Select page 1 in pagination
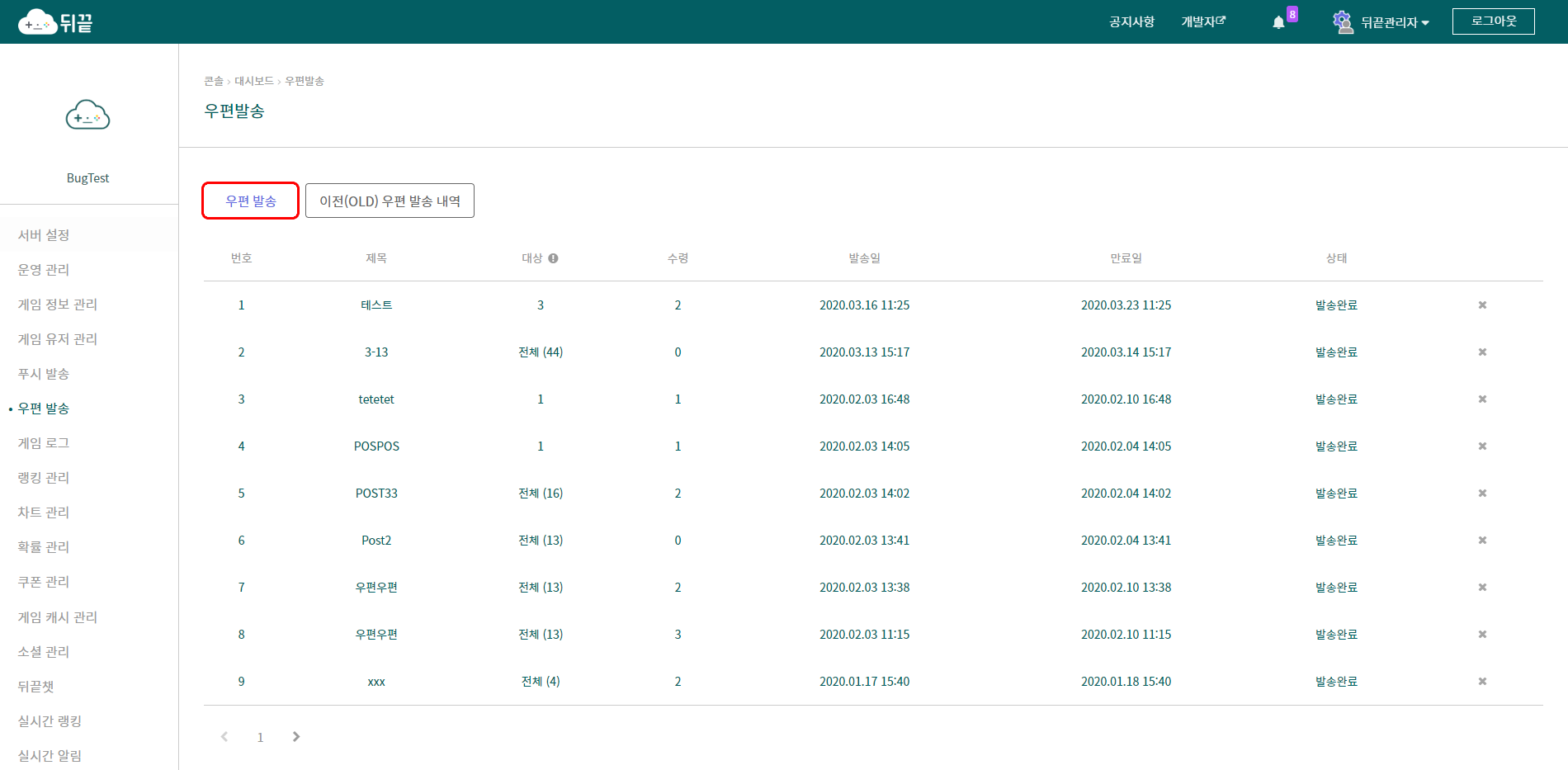The width and height of the screenshot is (1568, 770). [260, 737]
